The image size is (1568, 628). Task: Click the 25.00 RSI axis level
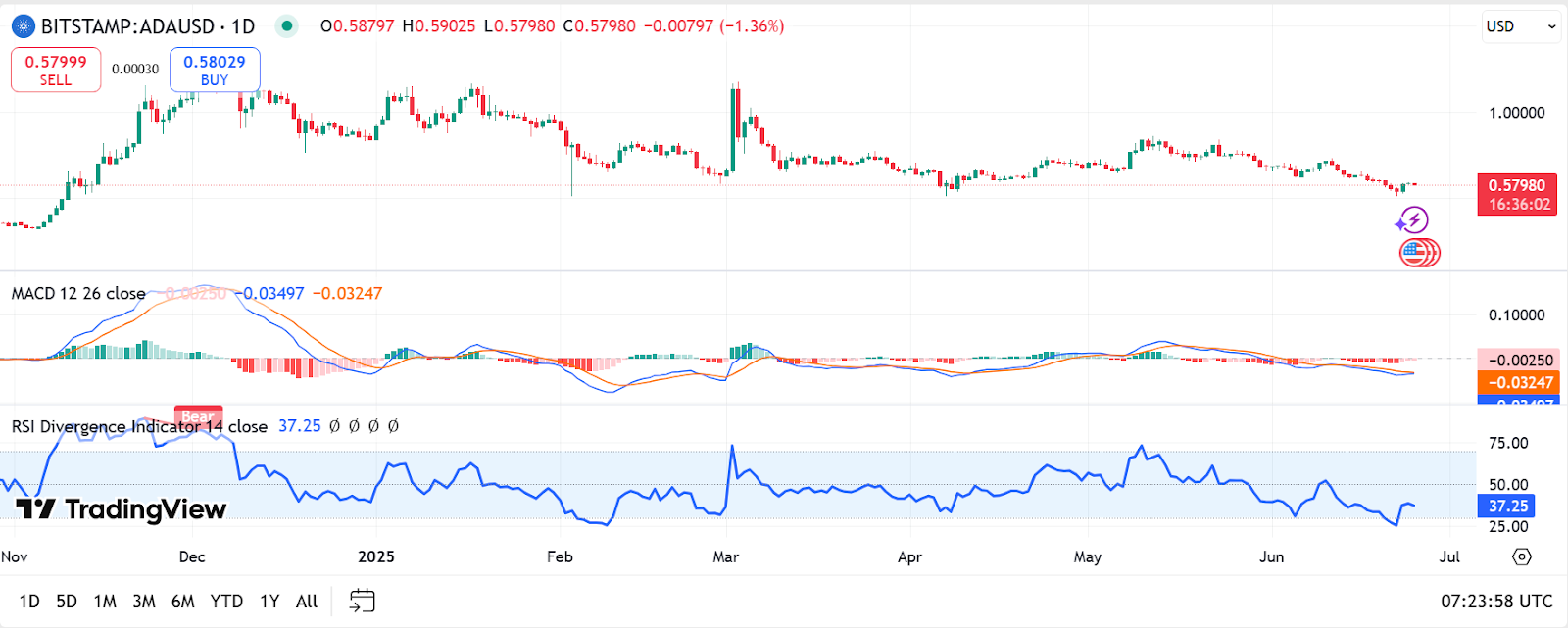(1508, 527)
